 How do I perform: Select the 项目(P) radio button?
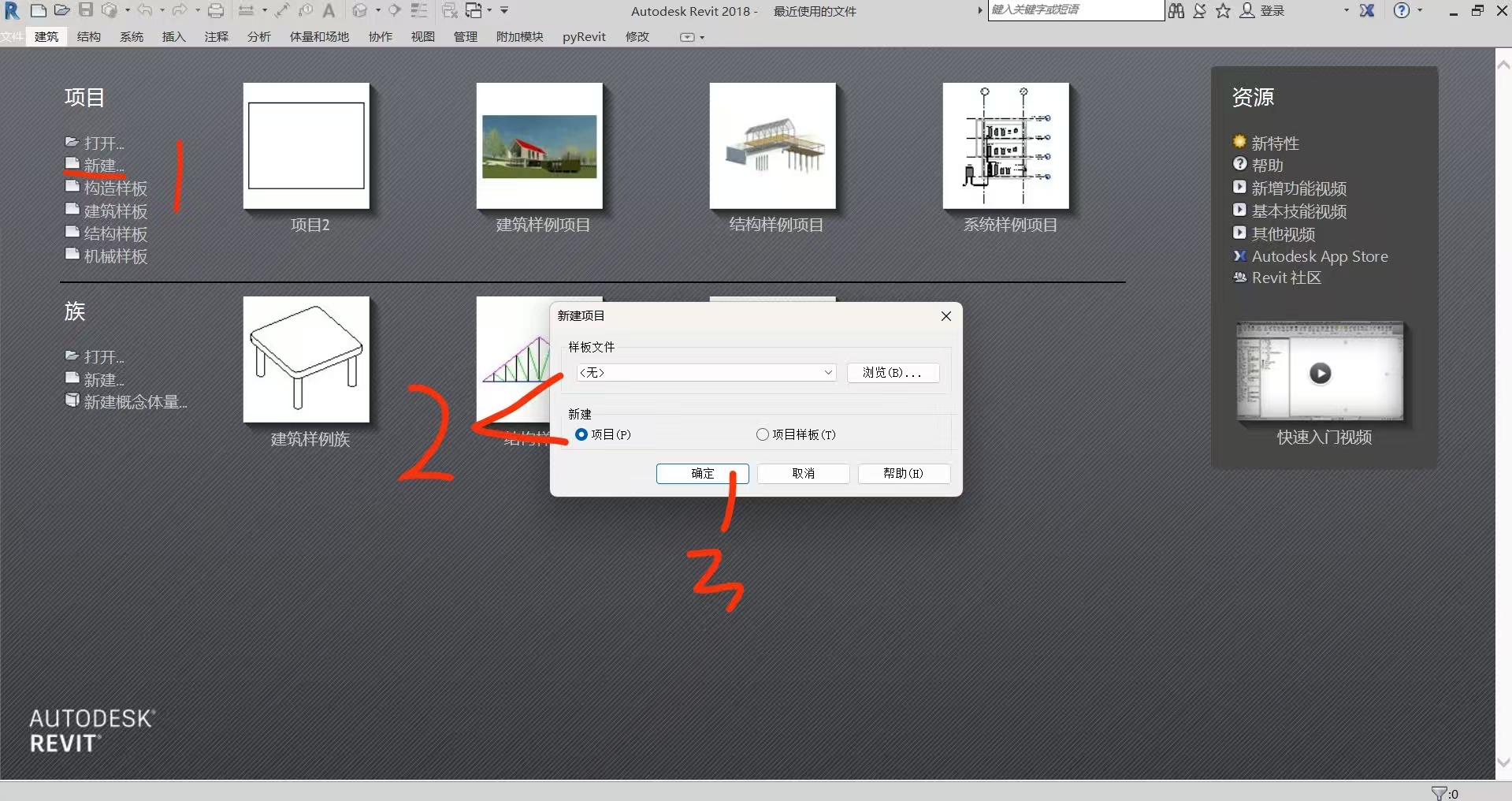click(581, 434)
